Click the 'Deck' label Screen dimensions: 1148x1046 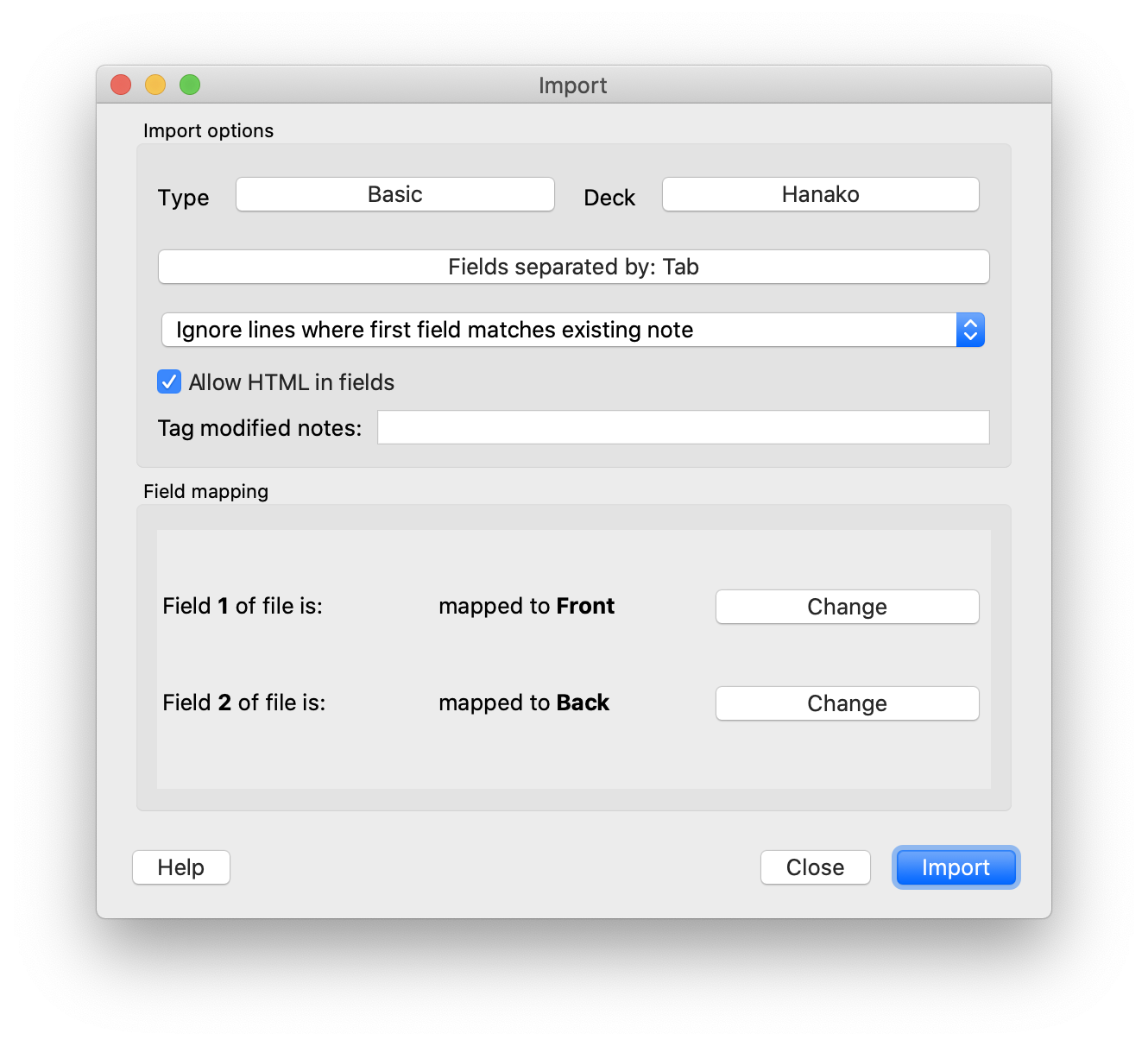[x=609, y=198]
